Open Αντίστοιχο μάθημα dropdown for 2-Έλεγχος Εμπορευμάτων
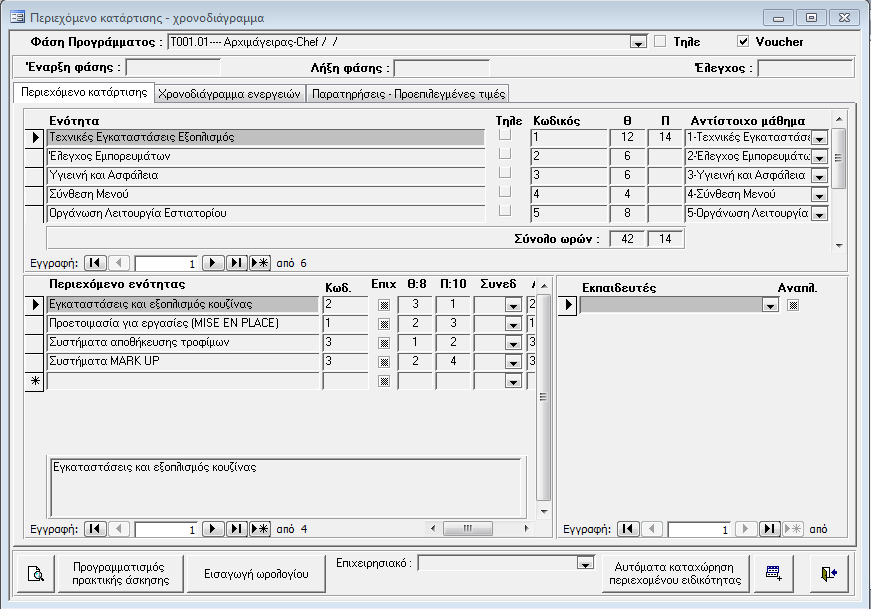This screenshot has width=871, height=609. [x=819, y=157]
